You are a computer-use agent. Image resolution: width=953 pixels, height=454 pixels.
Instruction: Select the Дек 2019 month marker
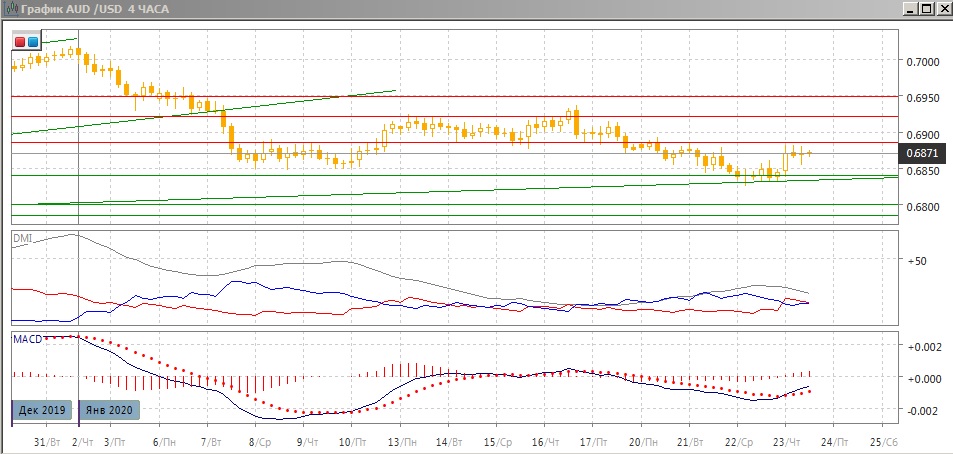point(43,409)
